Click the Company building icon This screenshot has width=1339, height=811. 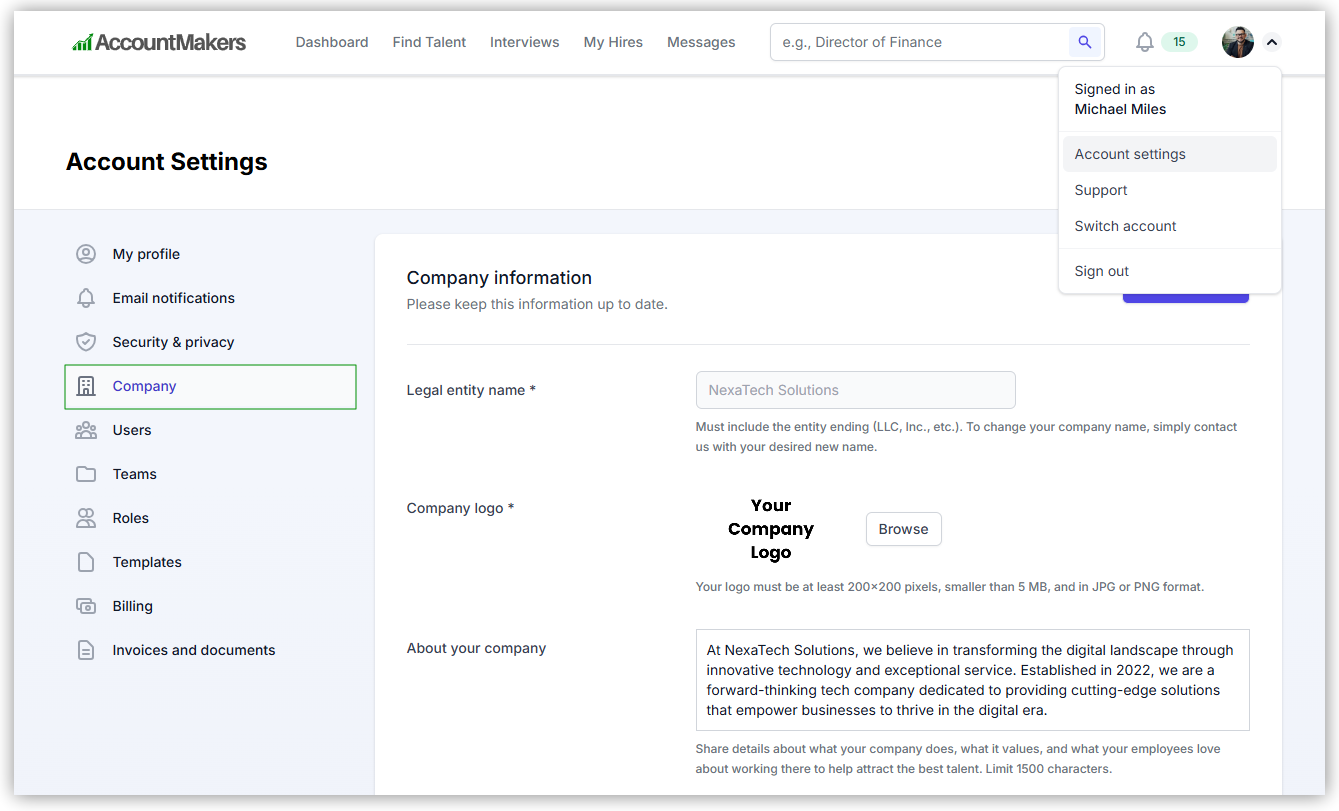pyautogui.click(x=86, y=385)
